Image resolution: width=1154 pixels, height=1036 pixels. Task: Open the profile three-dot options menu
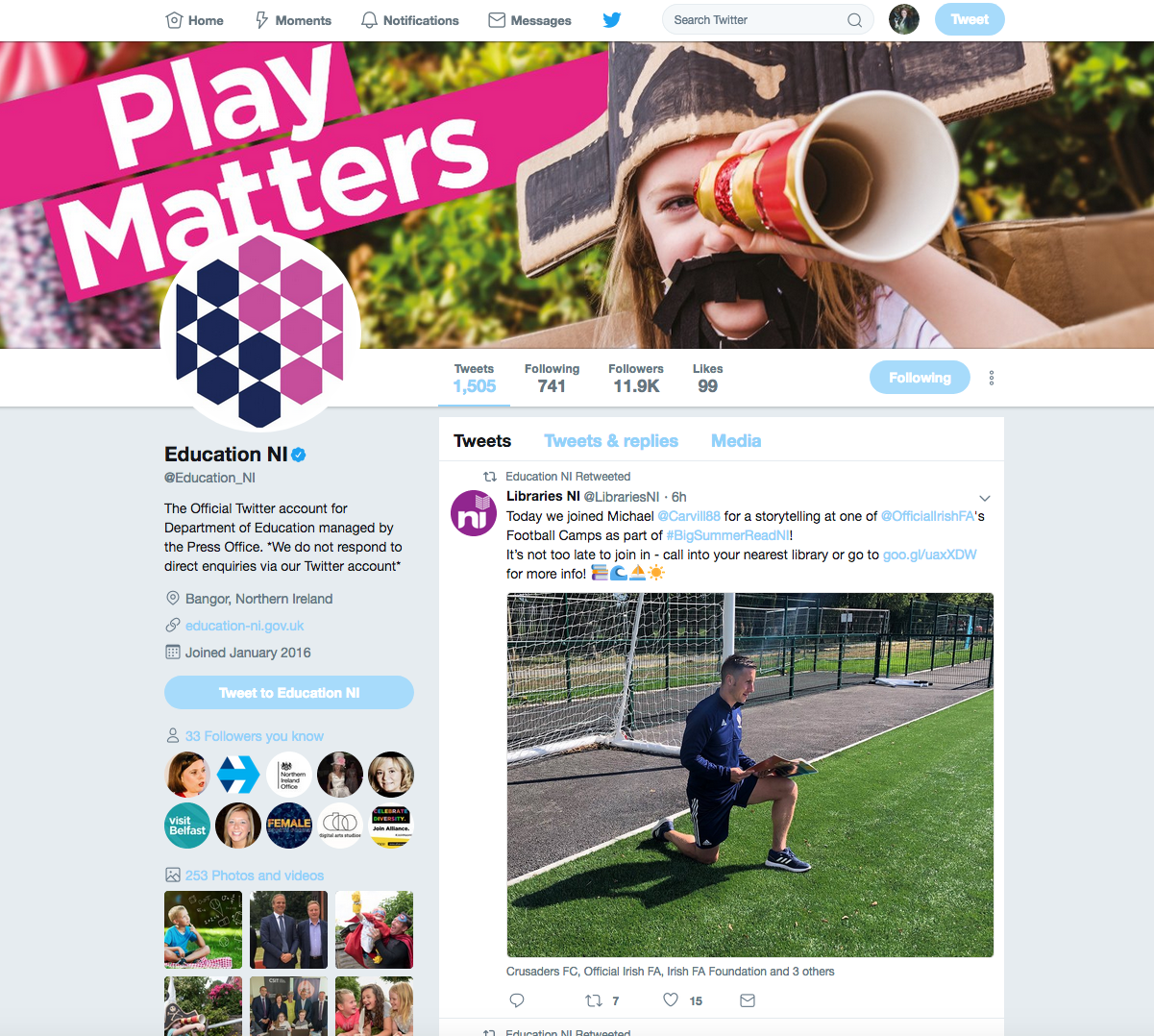(x=992, y=378)
